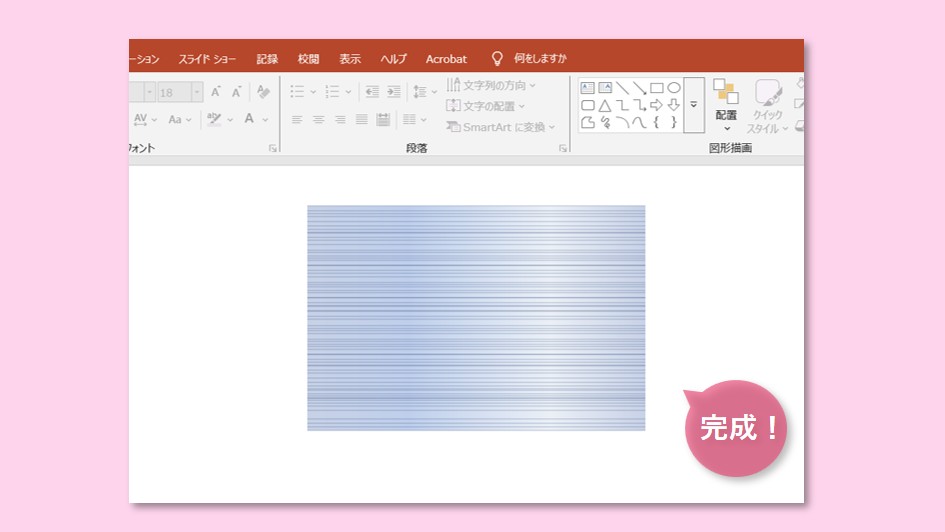
Task: Select the blue striped rectangle on slide
Action: click(x=476, y=318)
